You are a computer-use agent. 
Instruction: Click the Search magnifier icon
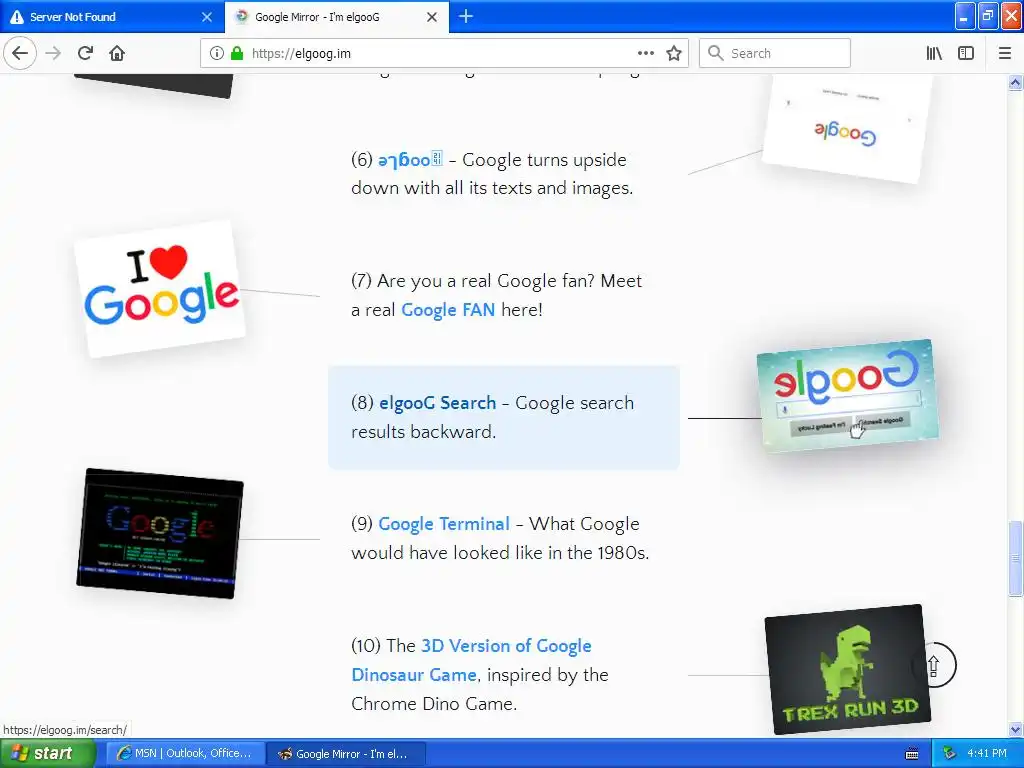(716, 53)
